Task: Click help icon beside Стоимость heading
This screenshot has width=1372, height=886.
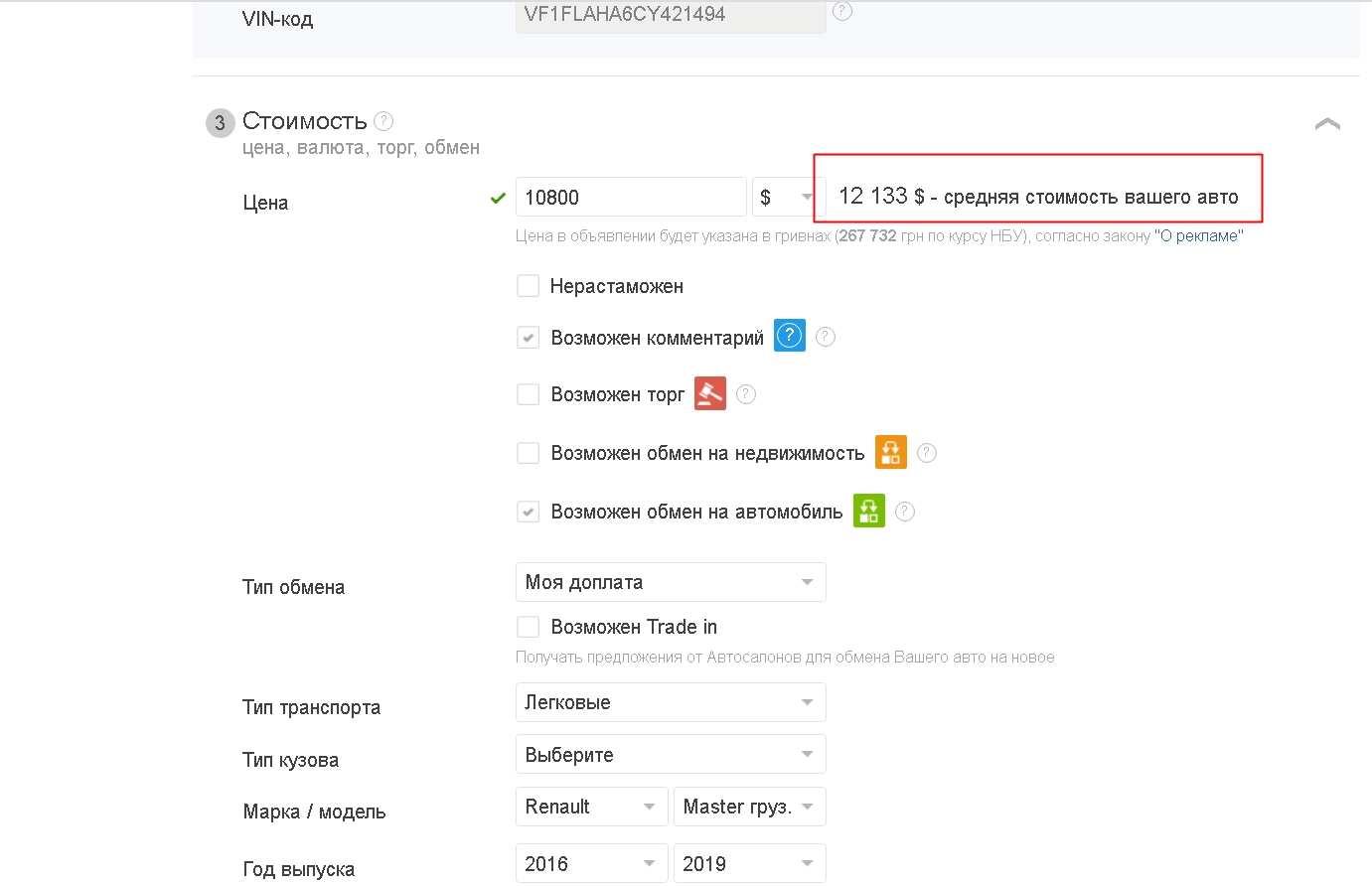Action: click(x=383, y=121)
